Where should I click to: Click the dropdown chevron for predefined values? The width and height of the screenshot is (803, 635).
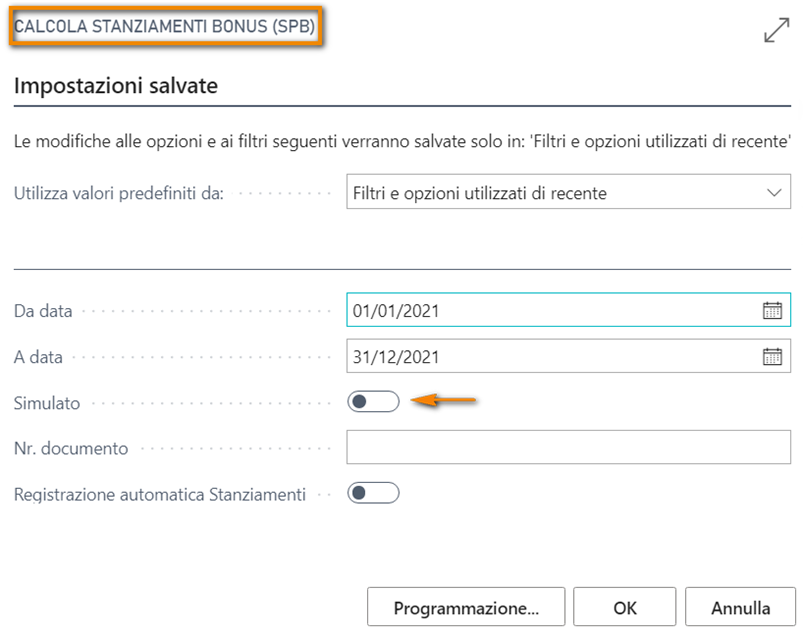click(x=772, y=193)
